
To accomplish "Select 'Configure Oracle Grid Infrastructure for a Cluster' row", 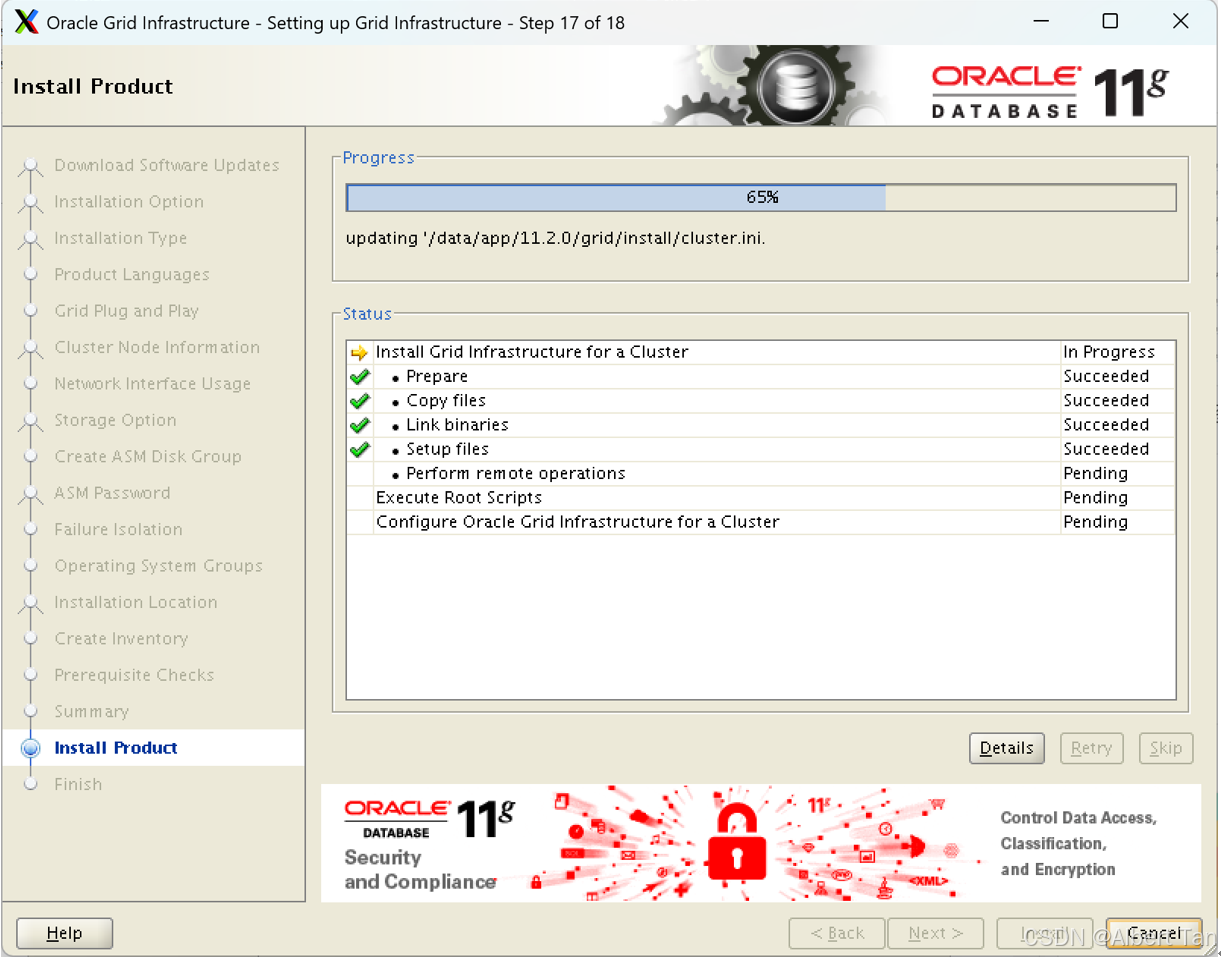I will point(761,522).
